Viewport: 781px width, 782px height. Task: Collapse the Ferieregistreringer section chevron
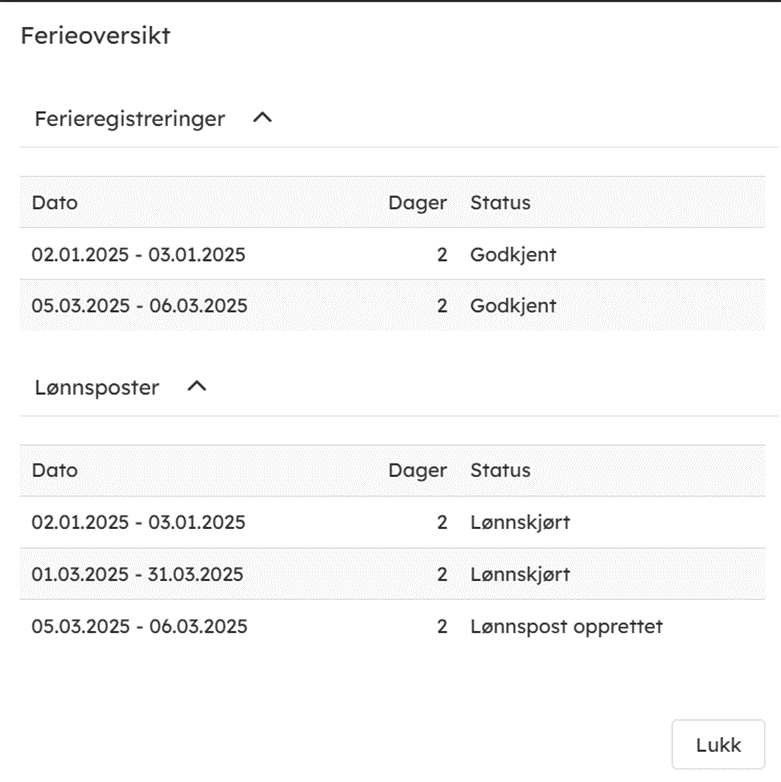[x=263, y=118]
